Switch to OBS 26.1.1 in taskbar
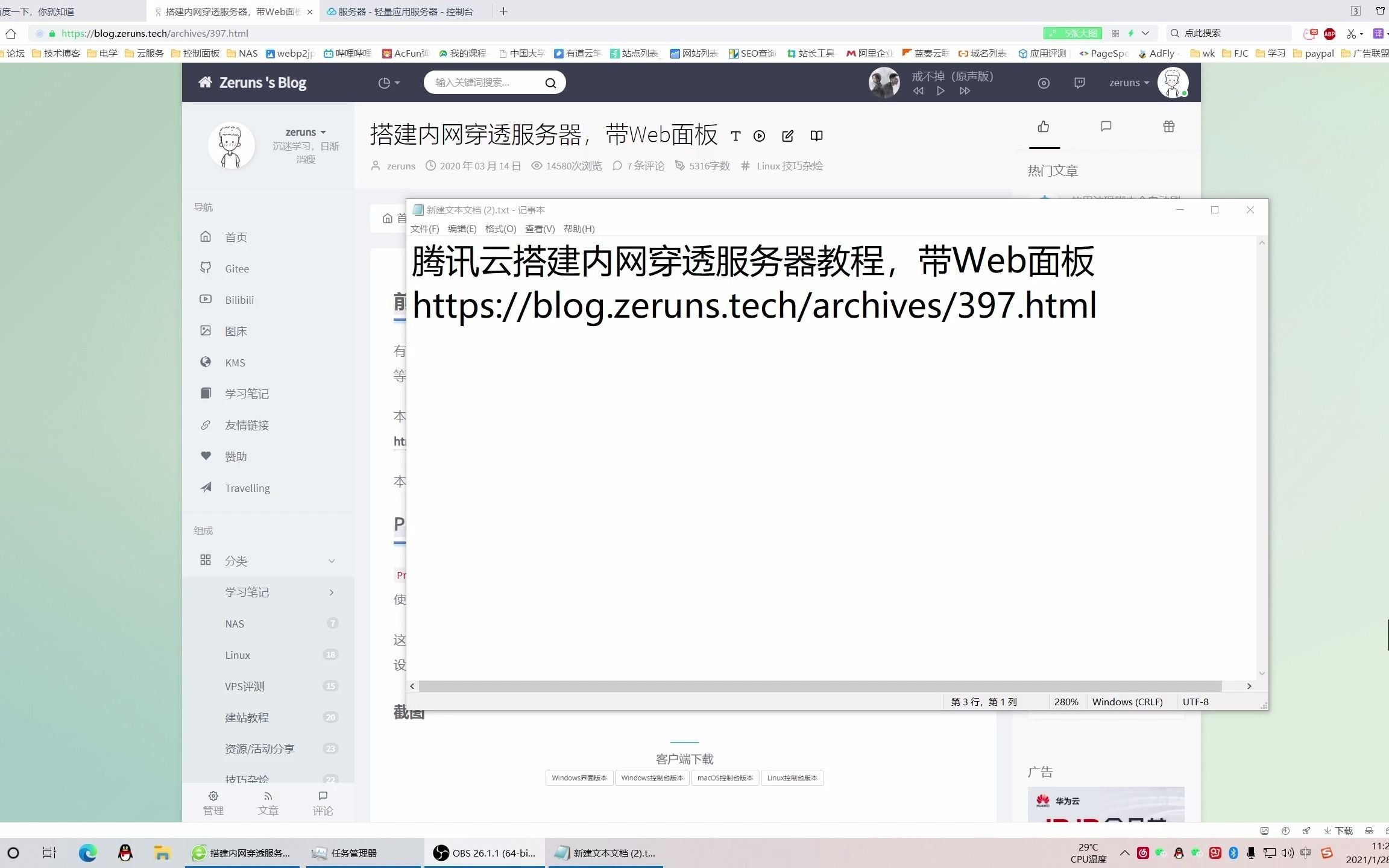The image size is (1389, 868). point(485,853)
